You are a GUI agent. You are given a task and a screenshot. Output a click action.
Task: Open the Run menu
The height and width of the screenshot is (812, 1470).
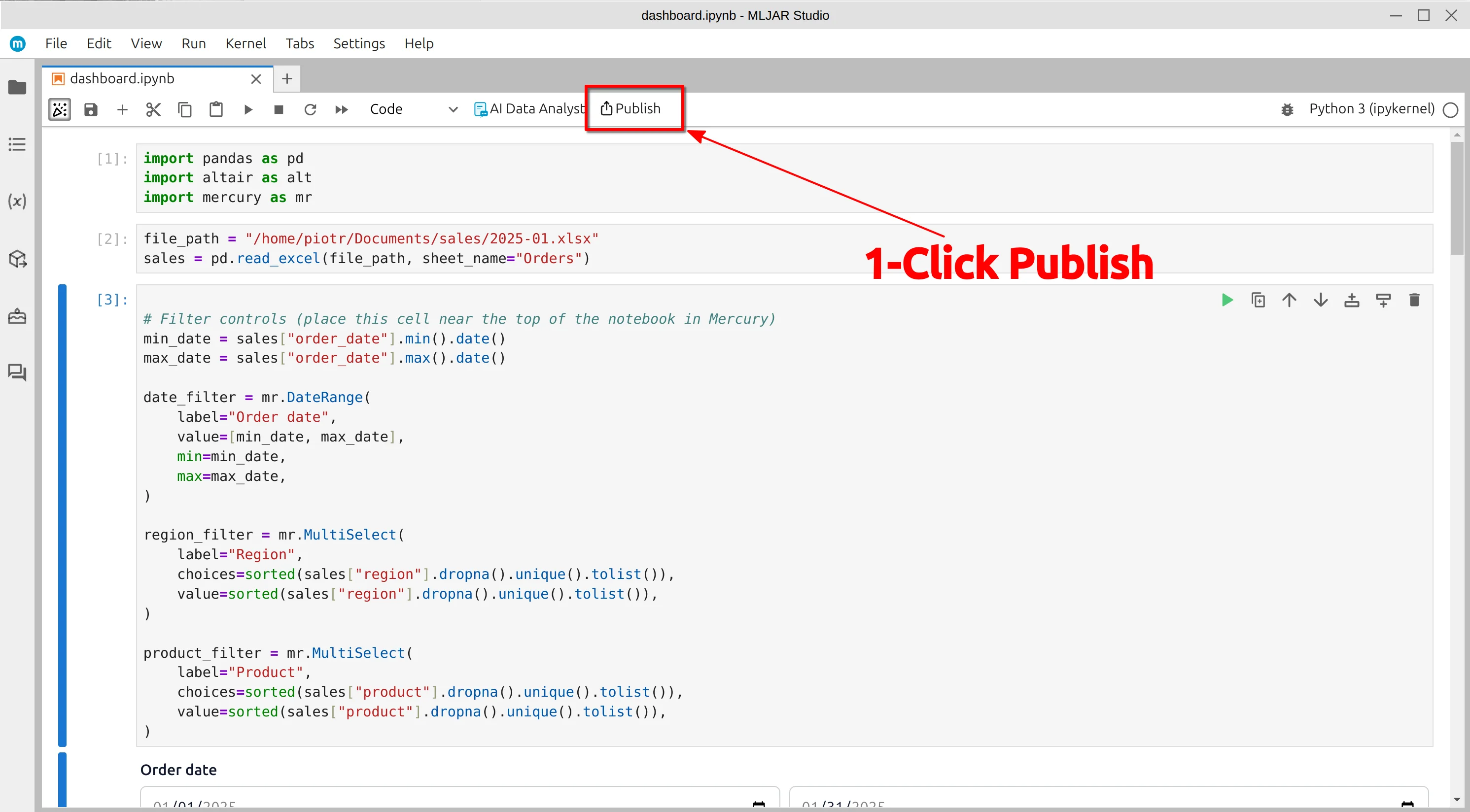tap(193, 43)
